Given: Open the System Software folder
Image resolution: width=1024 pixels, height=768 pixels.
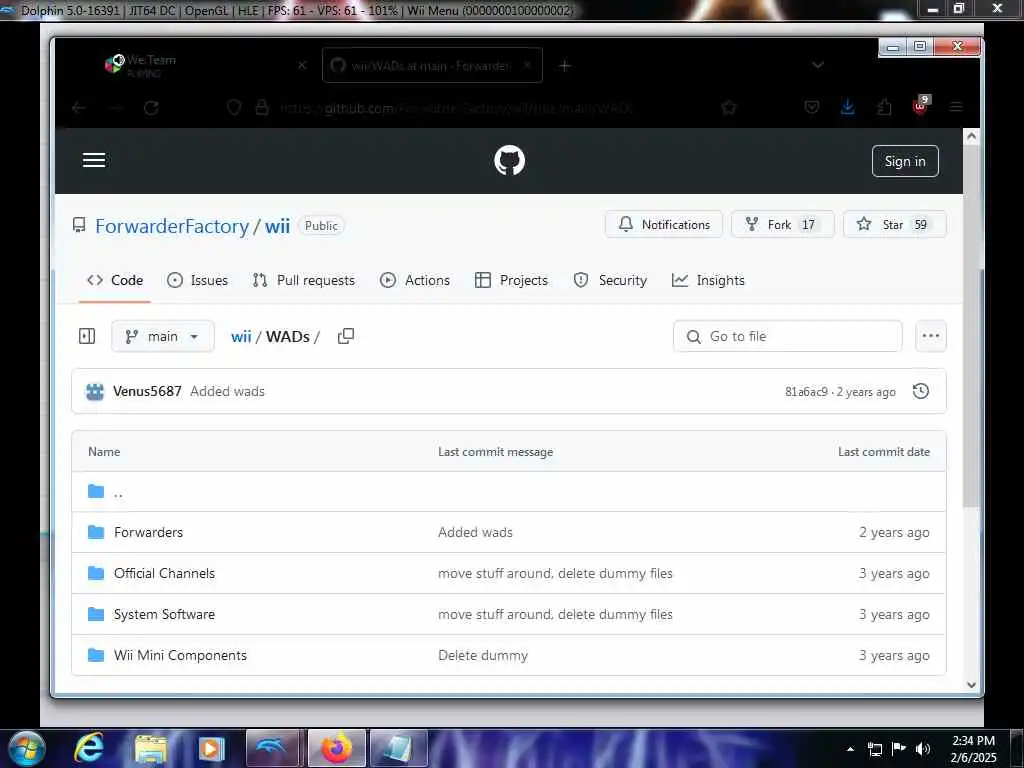Looking at the screenshot, I should click(x=164, y=615).
